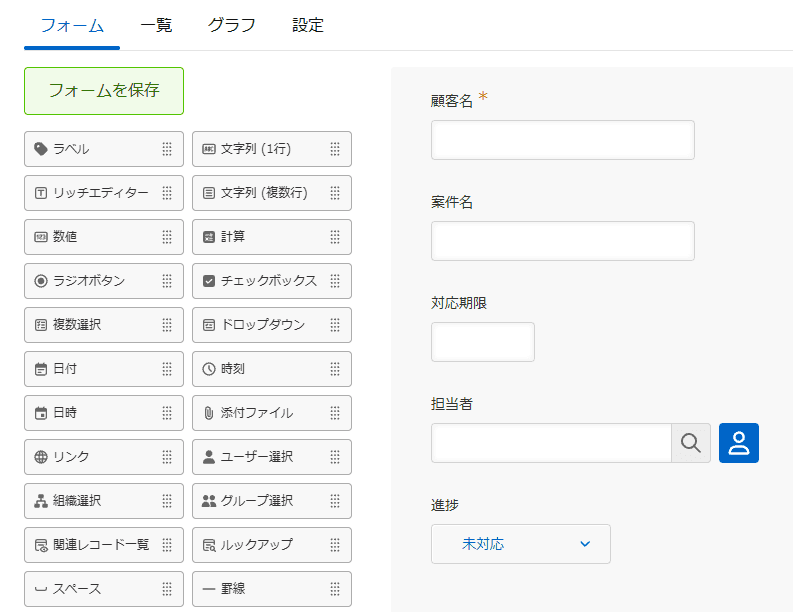Select the ルックアップ icon
793x612 pixels.
[x=209, y=545]
